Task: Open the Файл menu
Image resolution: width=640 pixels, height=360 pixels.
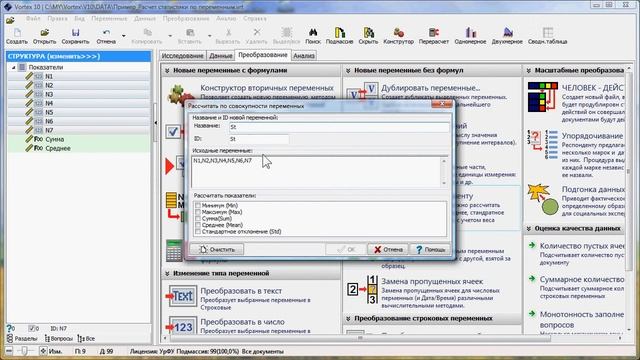Action: [x=33, y=19]
